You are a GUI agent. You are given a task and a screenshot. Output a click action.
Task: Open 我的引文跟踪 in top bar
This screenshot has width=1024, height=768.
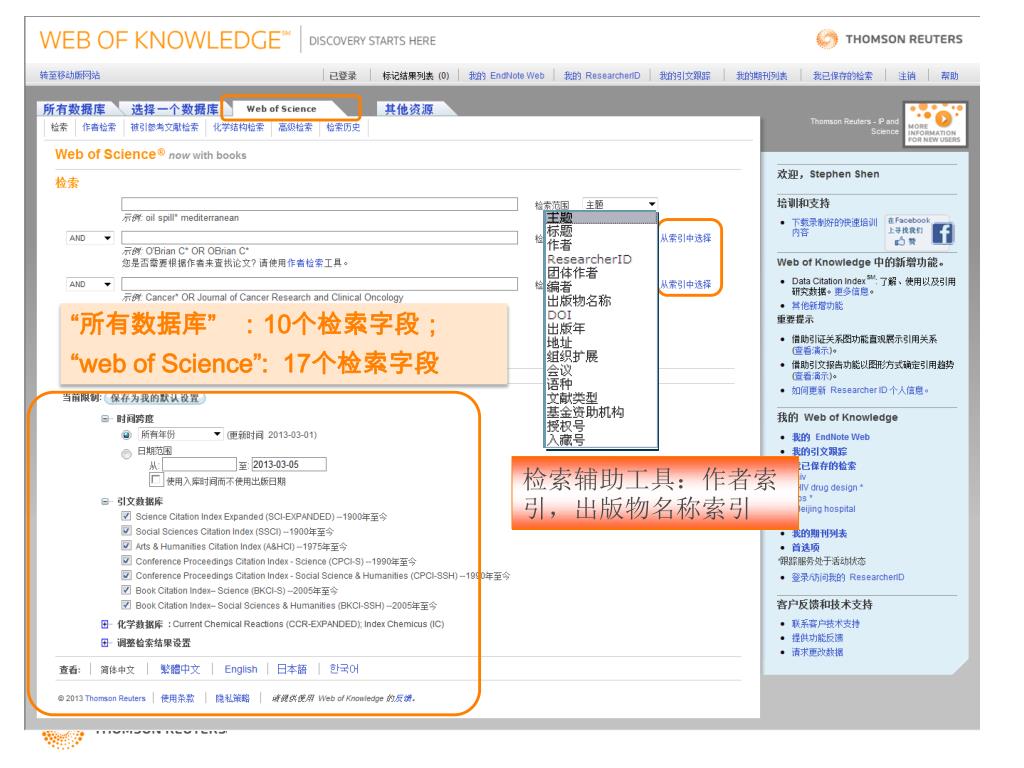point(684,76)
